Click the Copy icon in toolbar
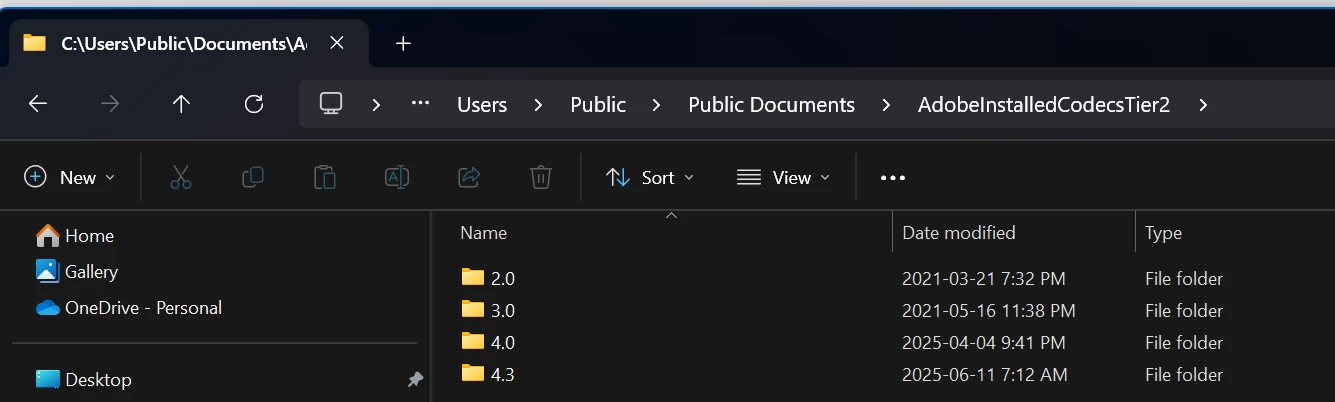Viewport: 1335px width, 402px height. tap(253, 177)
